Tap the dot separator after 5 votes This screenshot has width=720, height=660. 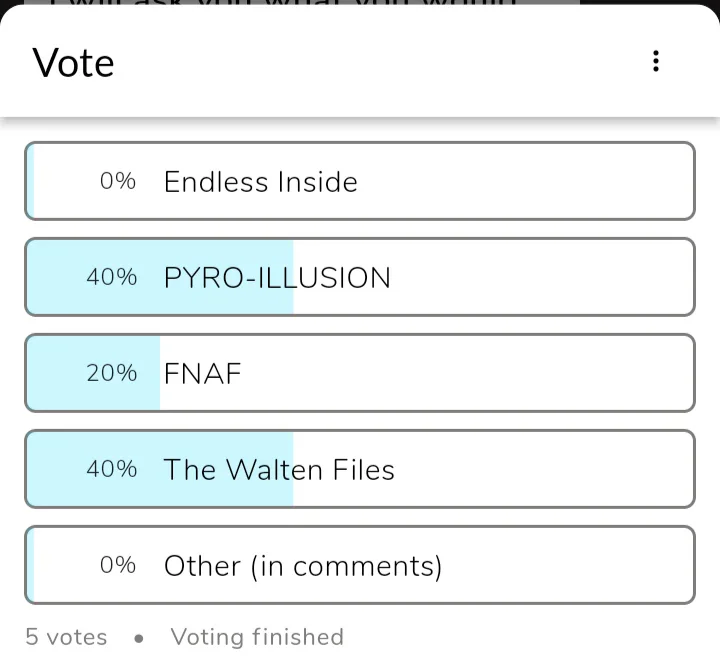point(138,638)
